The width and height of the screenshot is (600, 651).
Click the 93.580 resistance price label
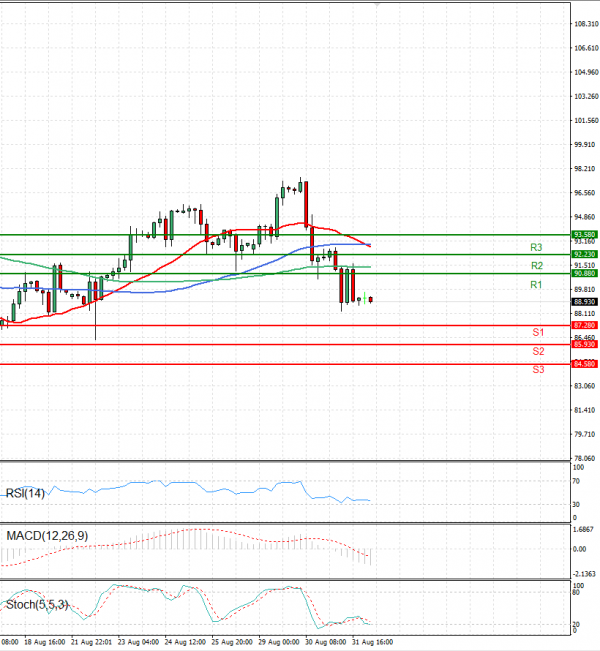tap(585, 235)
